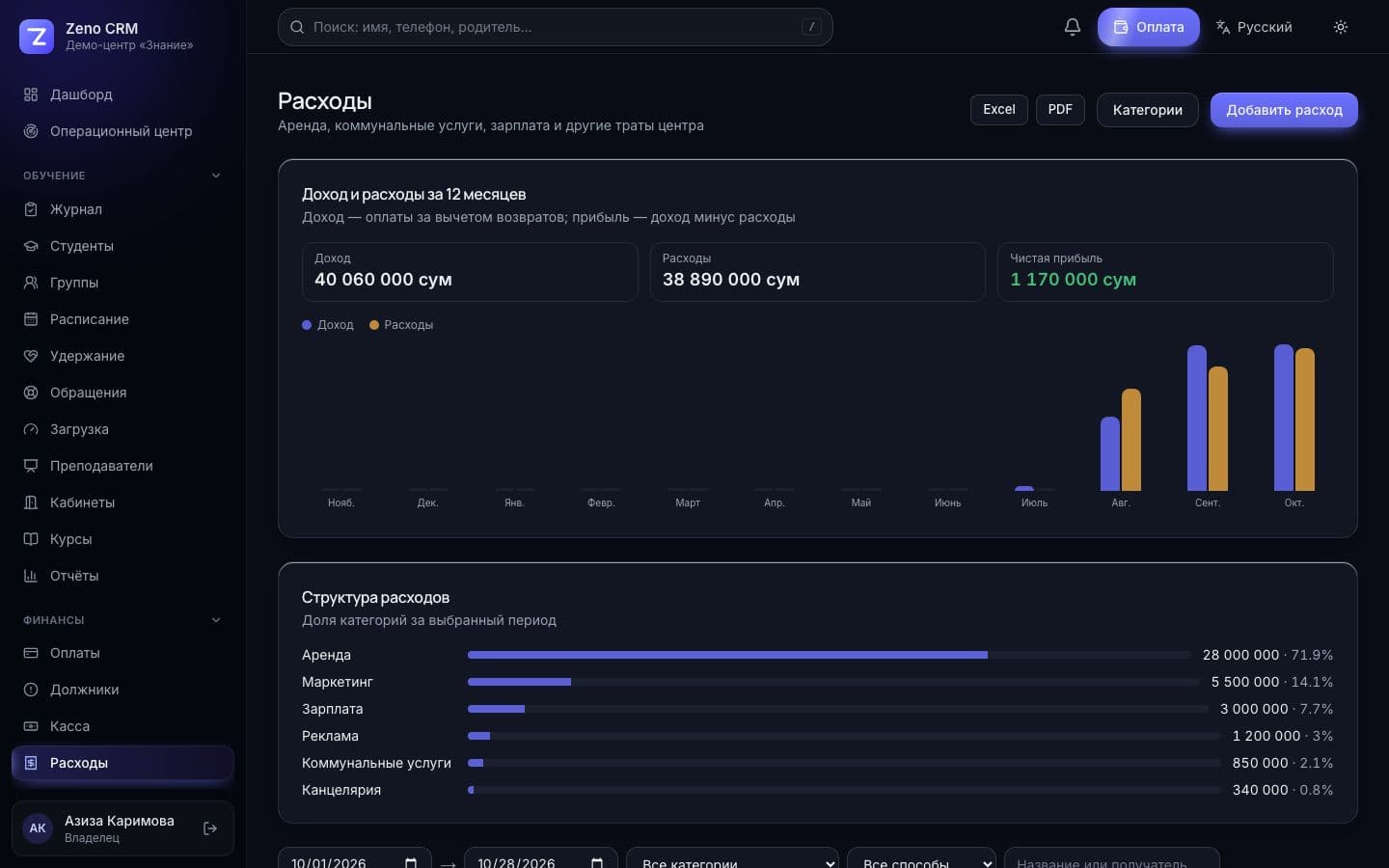Focus the search field for name, phone, parent
This screenshot has width=1389, height=868.
[556, 27]
